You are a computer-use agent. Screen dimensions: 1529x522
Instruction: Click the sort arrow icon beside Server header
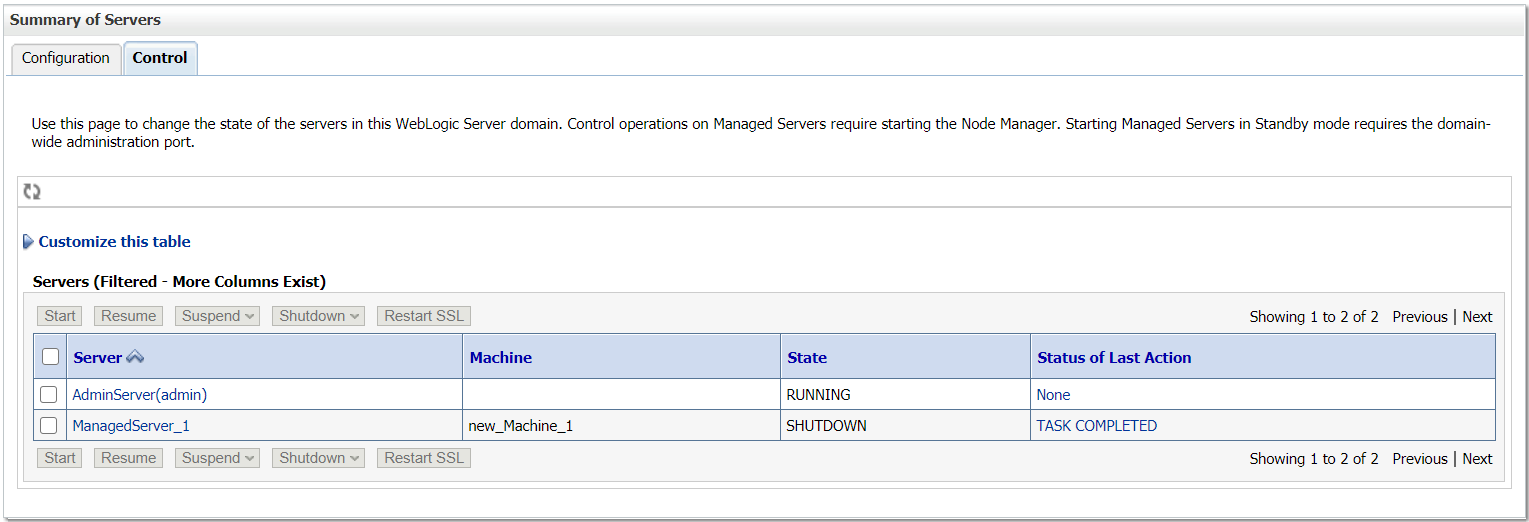click(135, 357)
